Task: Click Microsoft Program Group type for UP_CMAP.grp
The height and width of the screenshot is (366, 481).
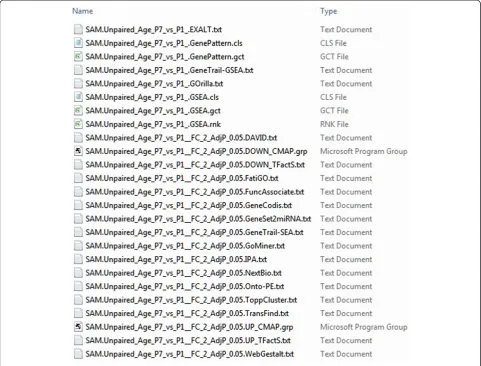Action: pos(364,327)
